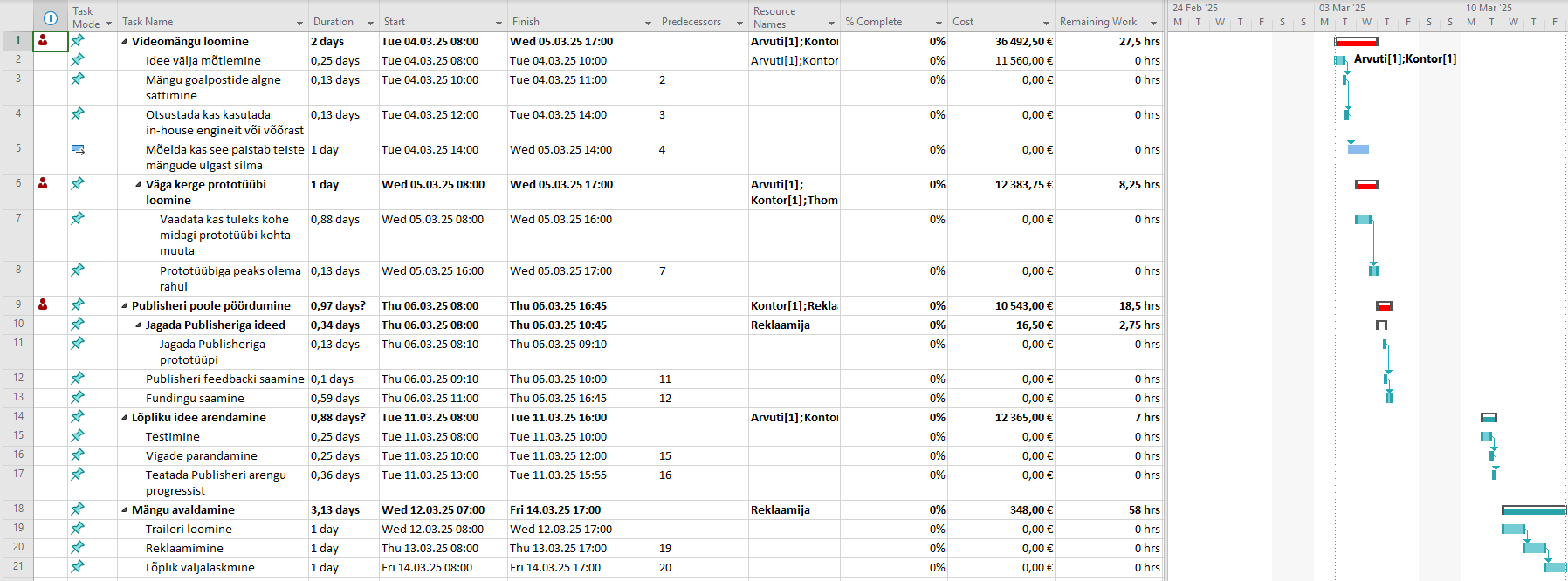Image resolution: width=1568 pixels, height=581 pixels.
Task: Click the task mode pin for Reklaamimine
Action: tap(78, 547)
